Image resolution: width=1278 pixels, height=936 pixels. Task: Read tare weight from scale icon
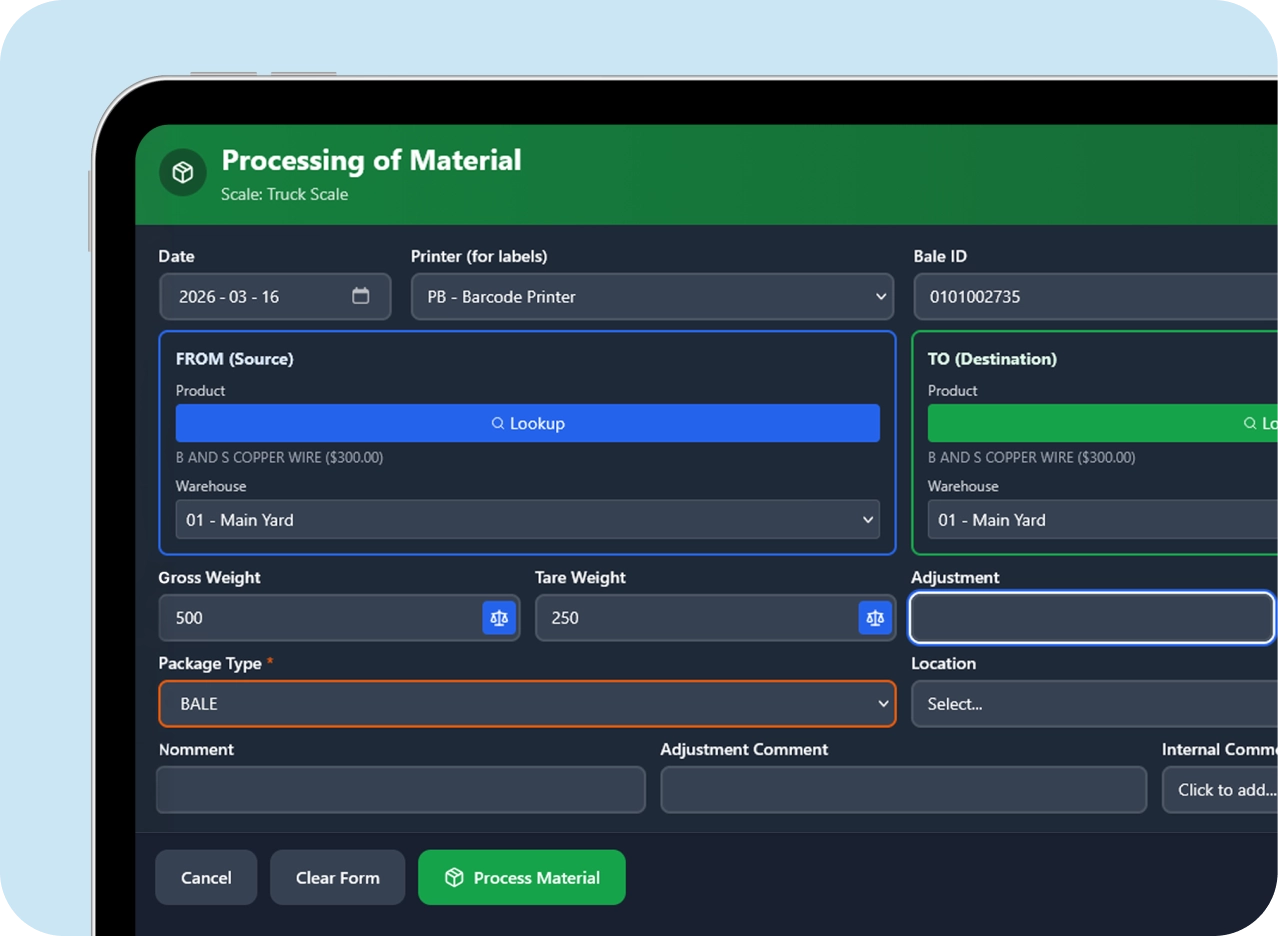[x=875, y=618]
